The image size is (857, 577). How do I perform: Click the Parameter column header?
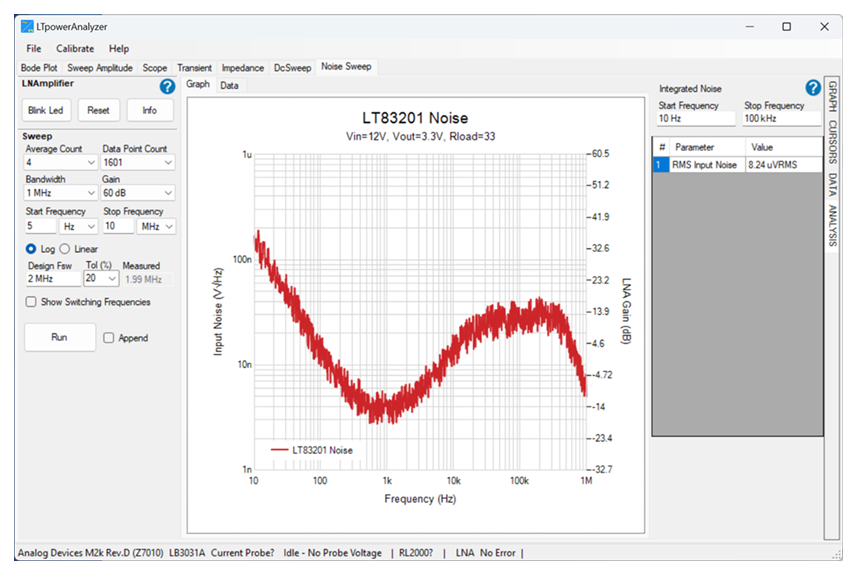click(707, 148)
